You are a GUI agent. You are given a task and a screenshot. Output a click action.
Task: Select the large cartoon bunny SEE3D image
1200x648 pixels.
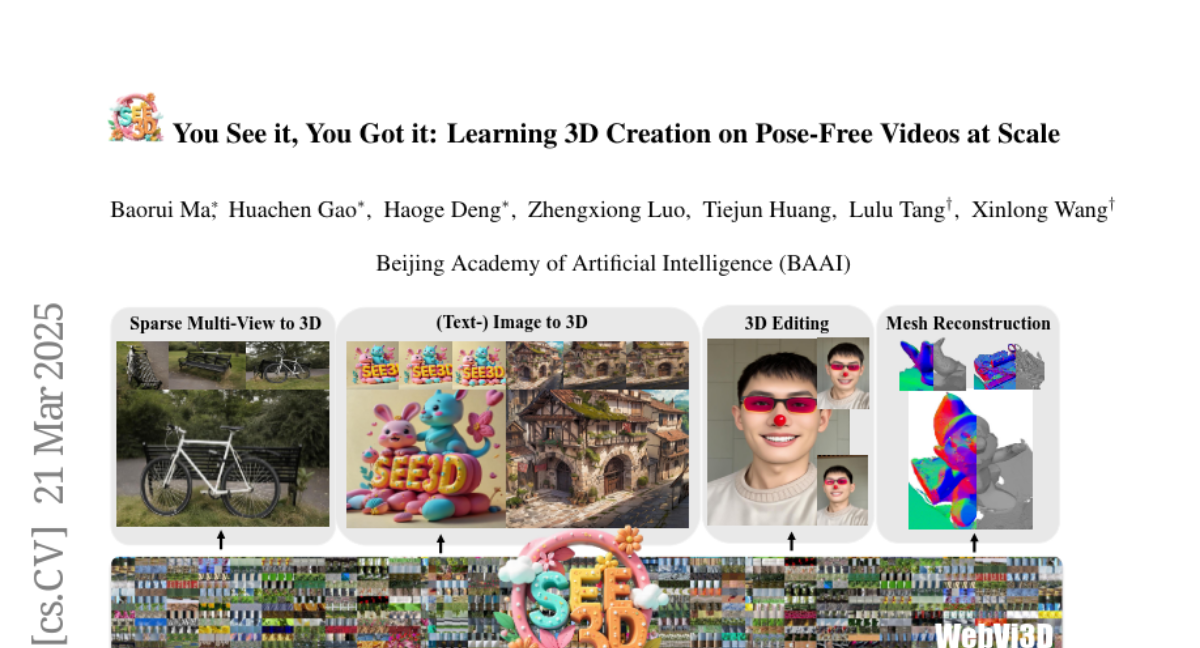(425, 457)
